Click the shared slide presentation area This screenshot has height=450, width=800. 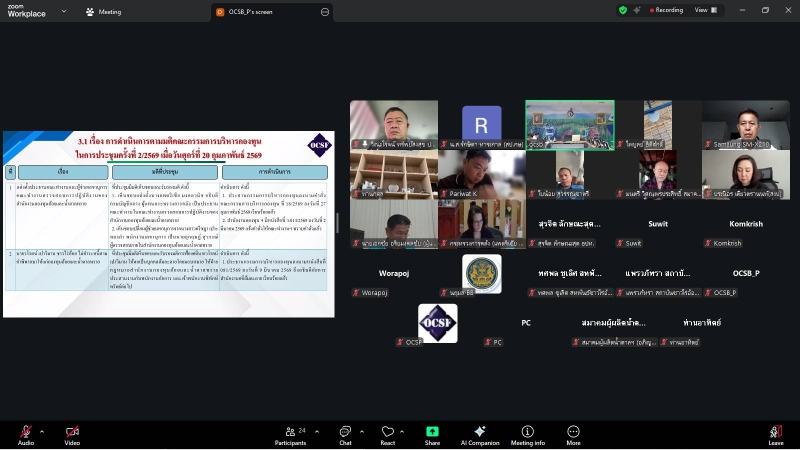click(x=168, y=223)
